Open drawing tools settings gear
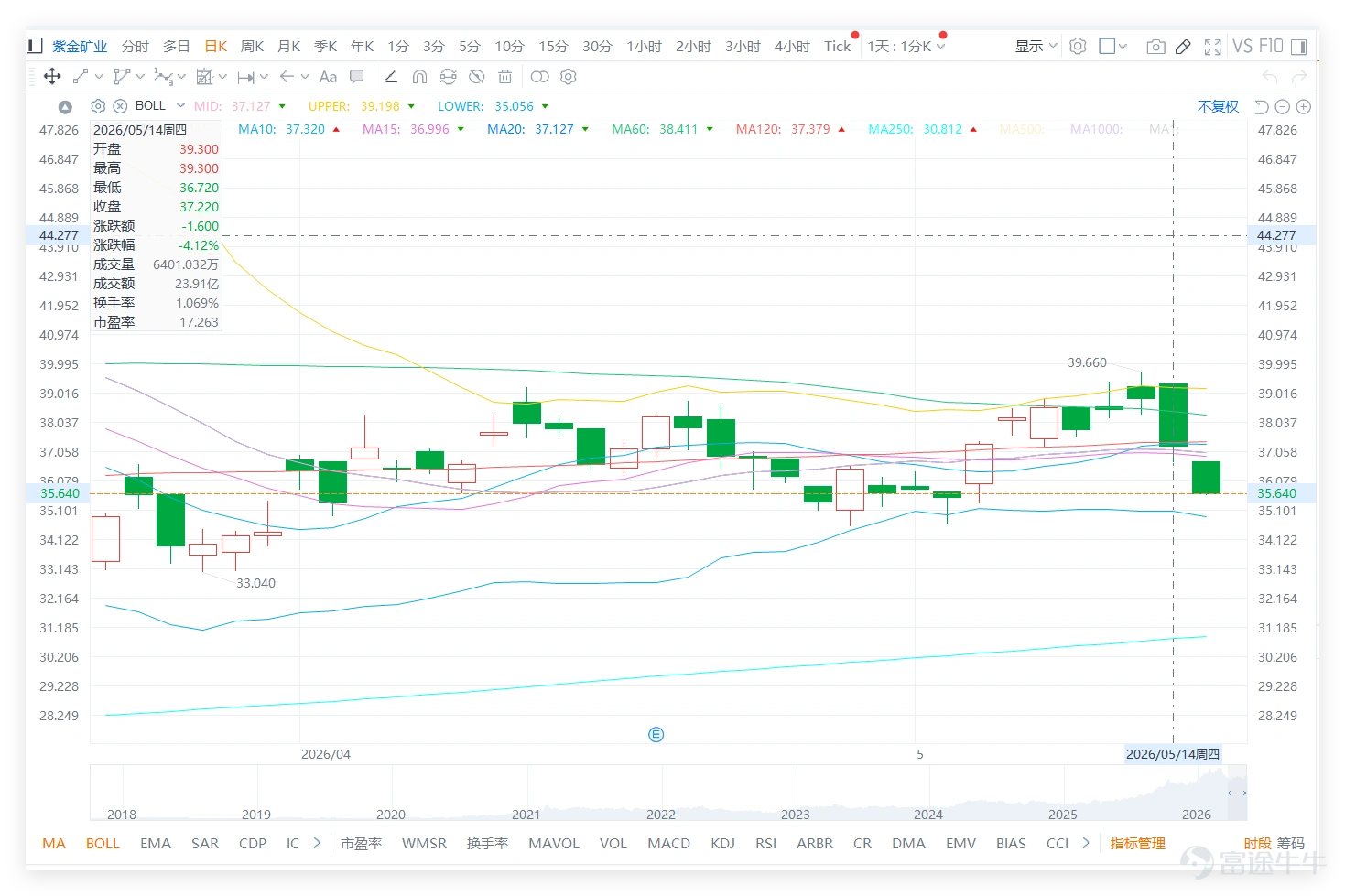This screenshot has width=1345, height=896. point(569,77)
